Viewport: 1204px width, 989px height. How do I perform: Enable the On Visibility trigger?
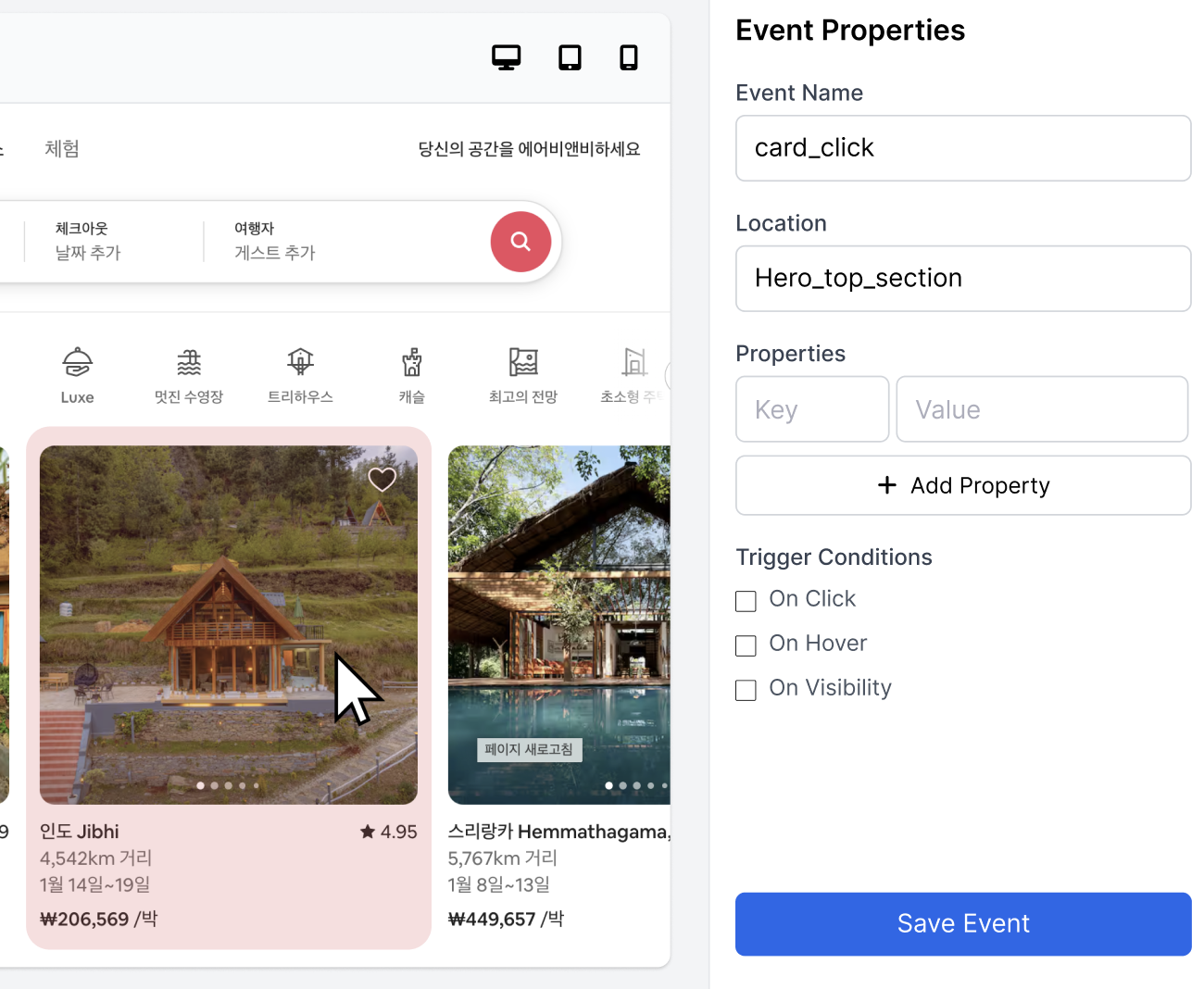pos(746,690)
